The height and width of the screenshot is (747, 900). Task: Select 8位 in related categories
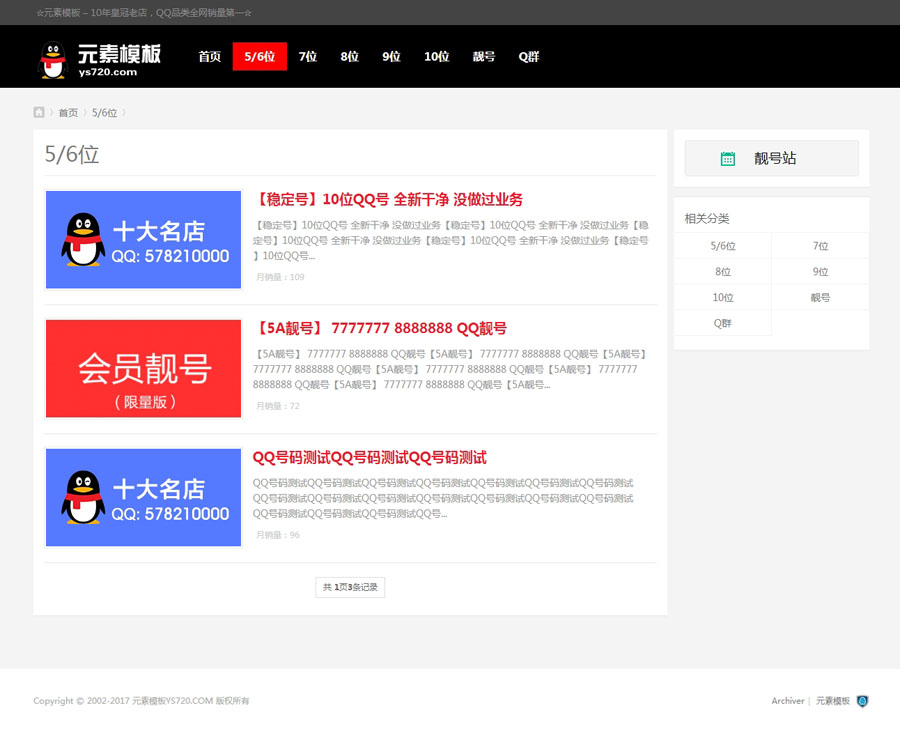point(723,272)
